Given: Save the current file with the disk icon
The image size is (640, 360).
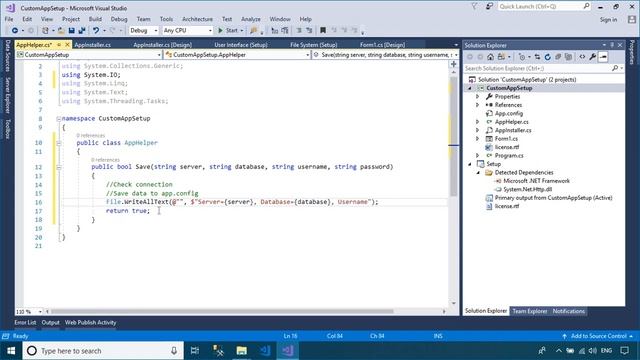Looking at the screenshot, I should (71, 31).
